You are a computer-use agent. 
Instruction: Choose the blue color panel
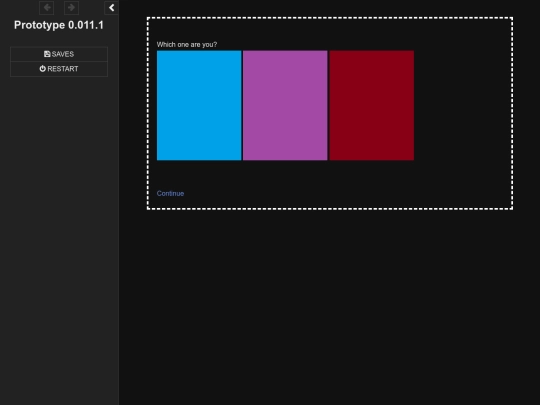[199, 105]
